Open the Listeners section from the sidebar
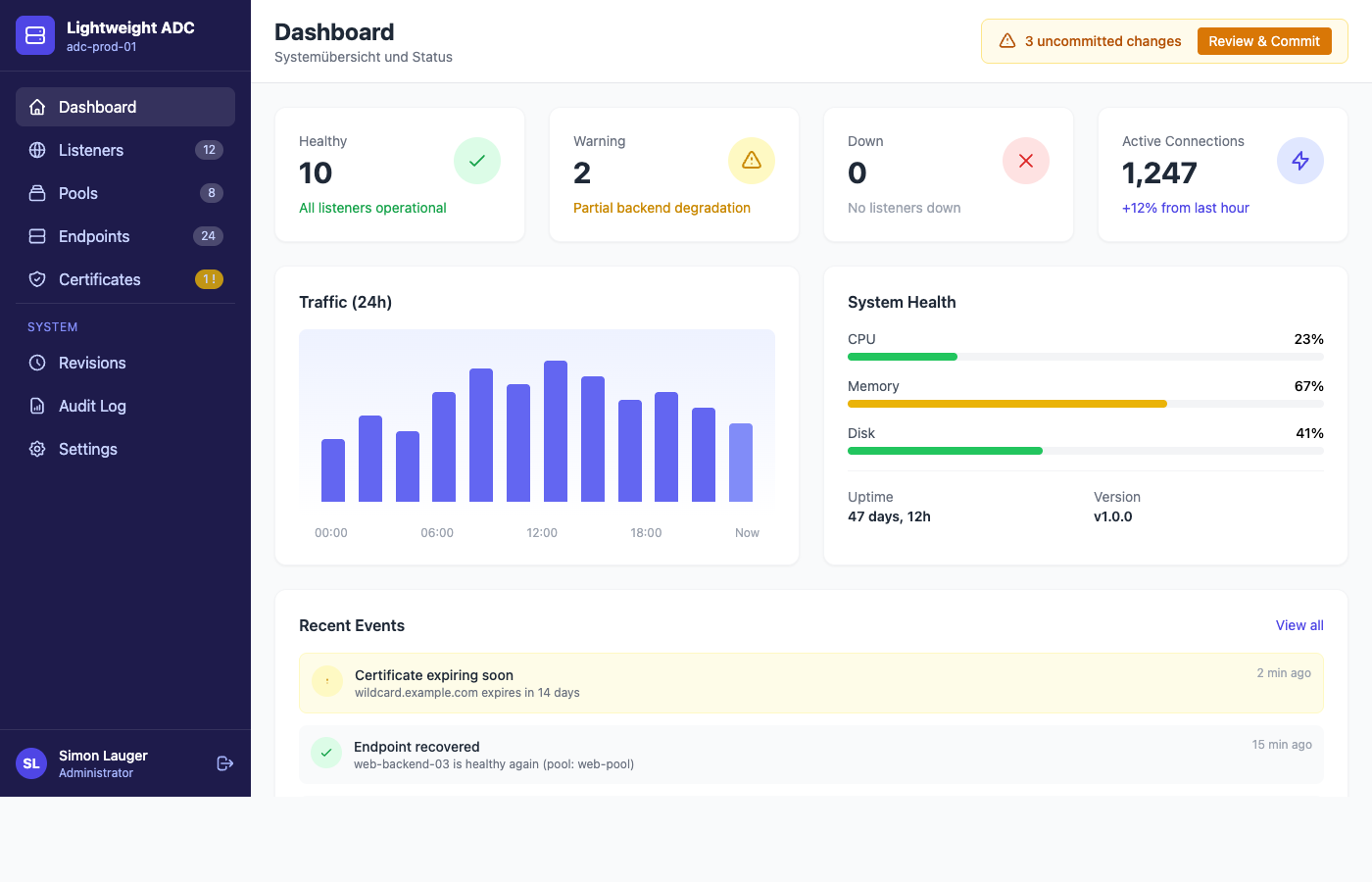This screenshot has height=882, width=1372. tap(90, 150)
